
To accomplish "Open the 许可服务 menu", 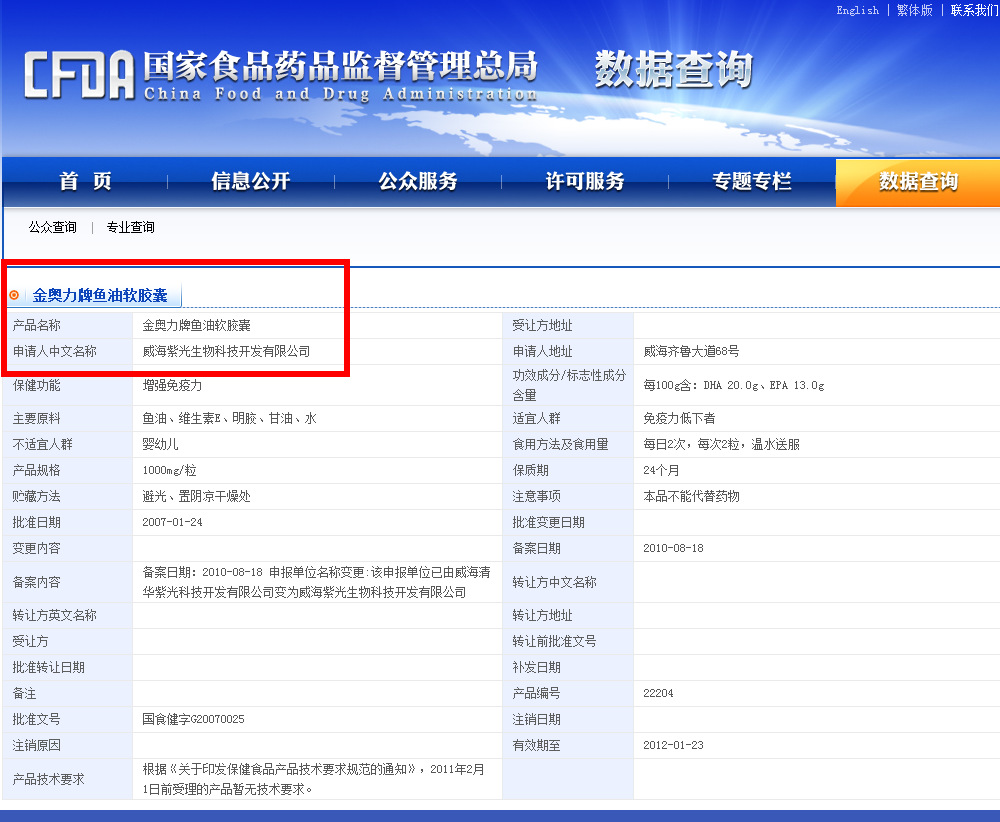I will 583,182.
